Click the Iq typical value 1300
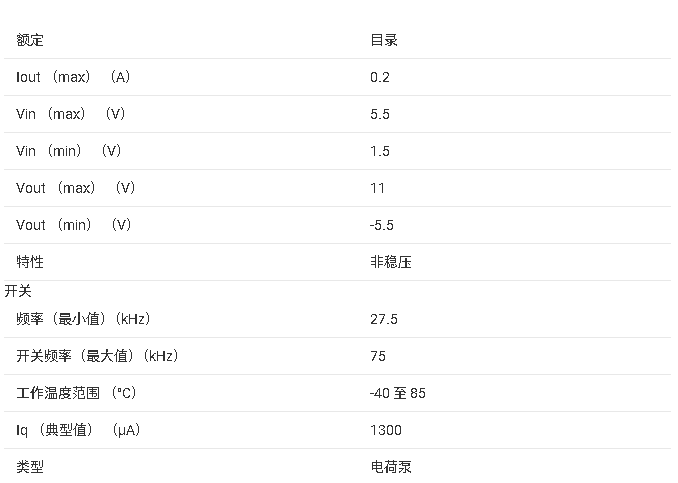 tap(386, 430)
